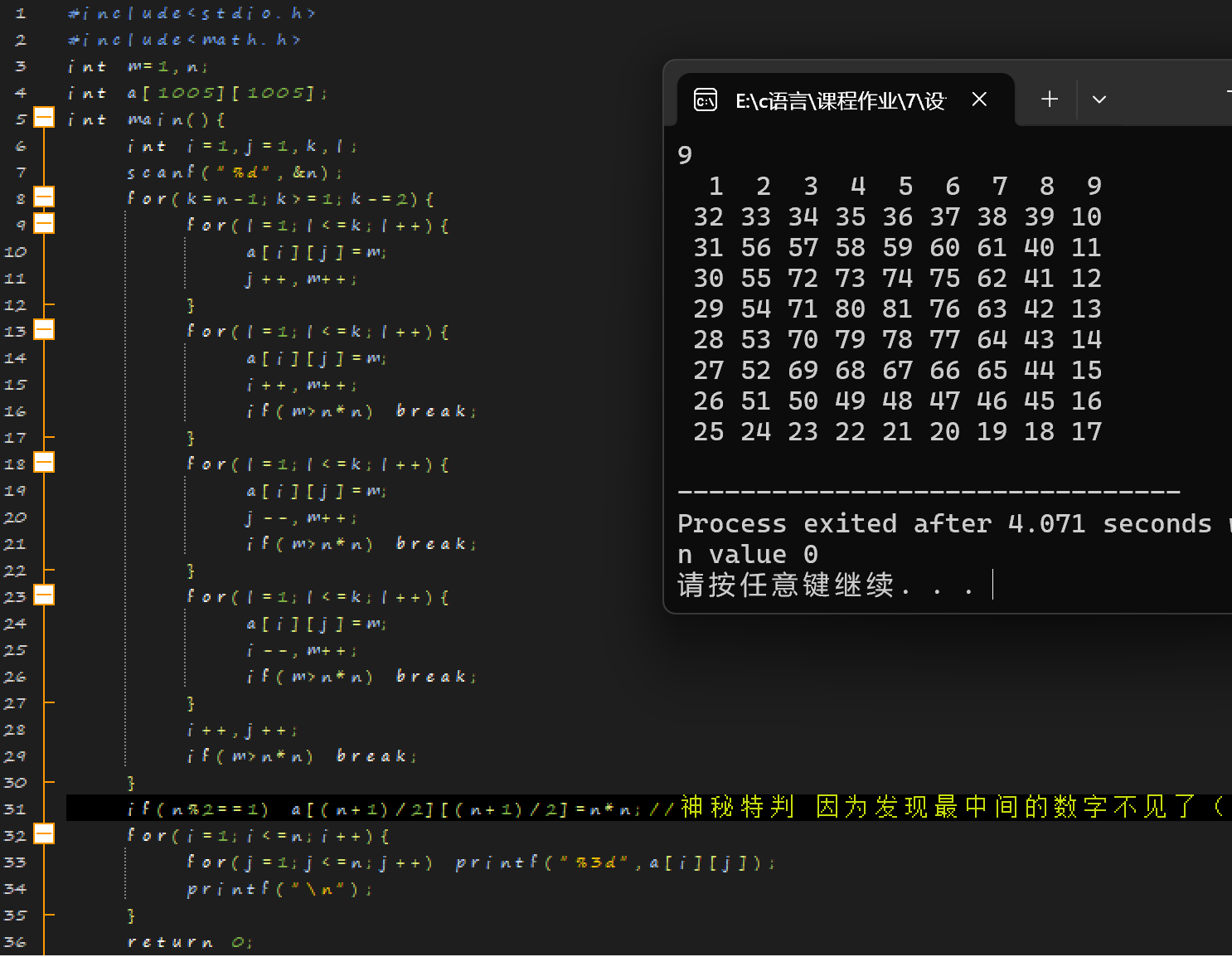
Task: Collapse the for loop fold at line 13
Action: coord(44,330)
